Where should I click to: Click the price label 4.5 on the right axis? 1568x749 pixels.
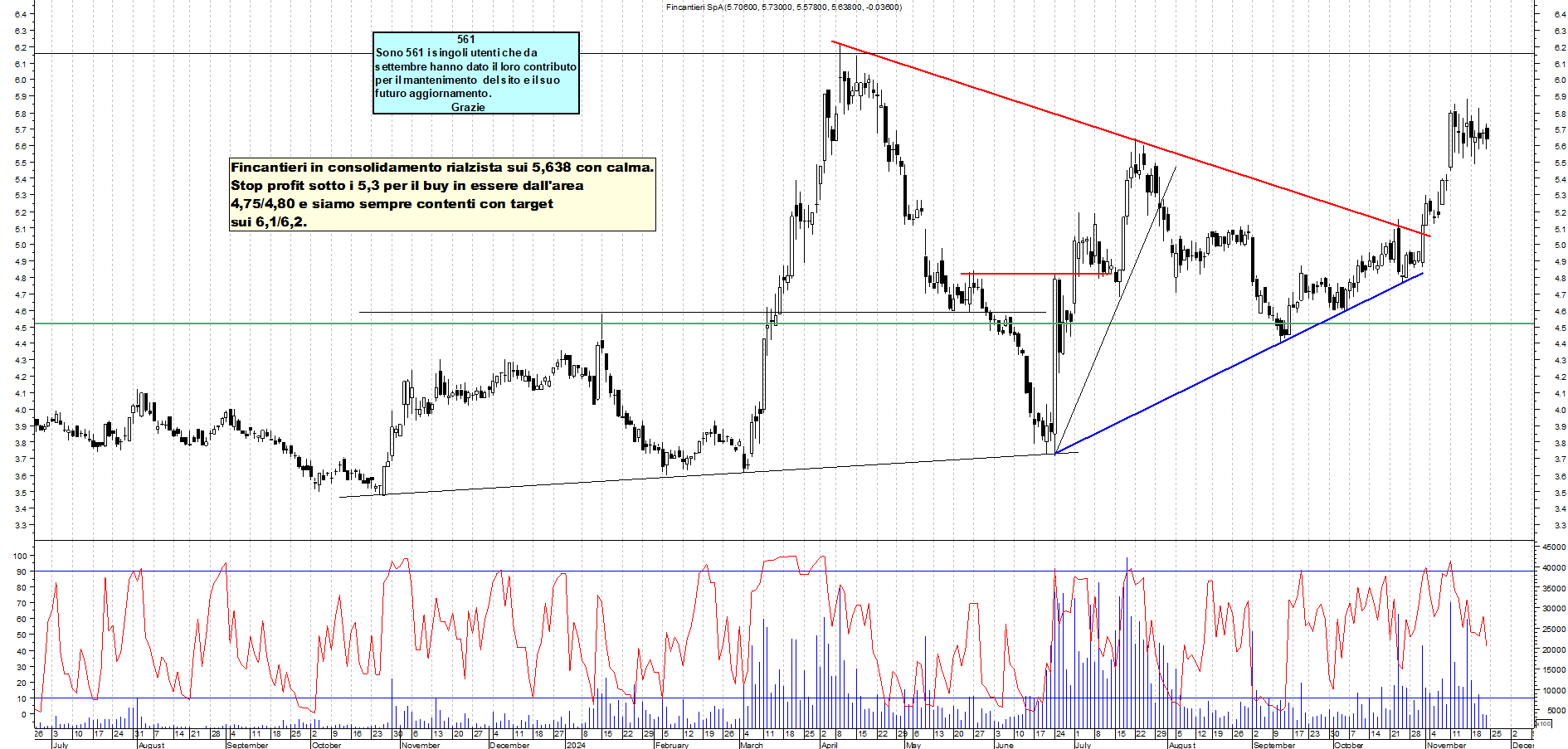pos(1560,328)
